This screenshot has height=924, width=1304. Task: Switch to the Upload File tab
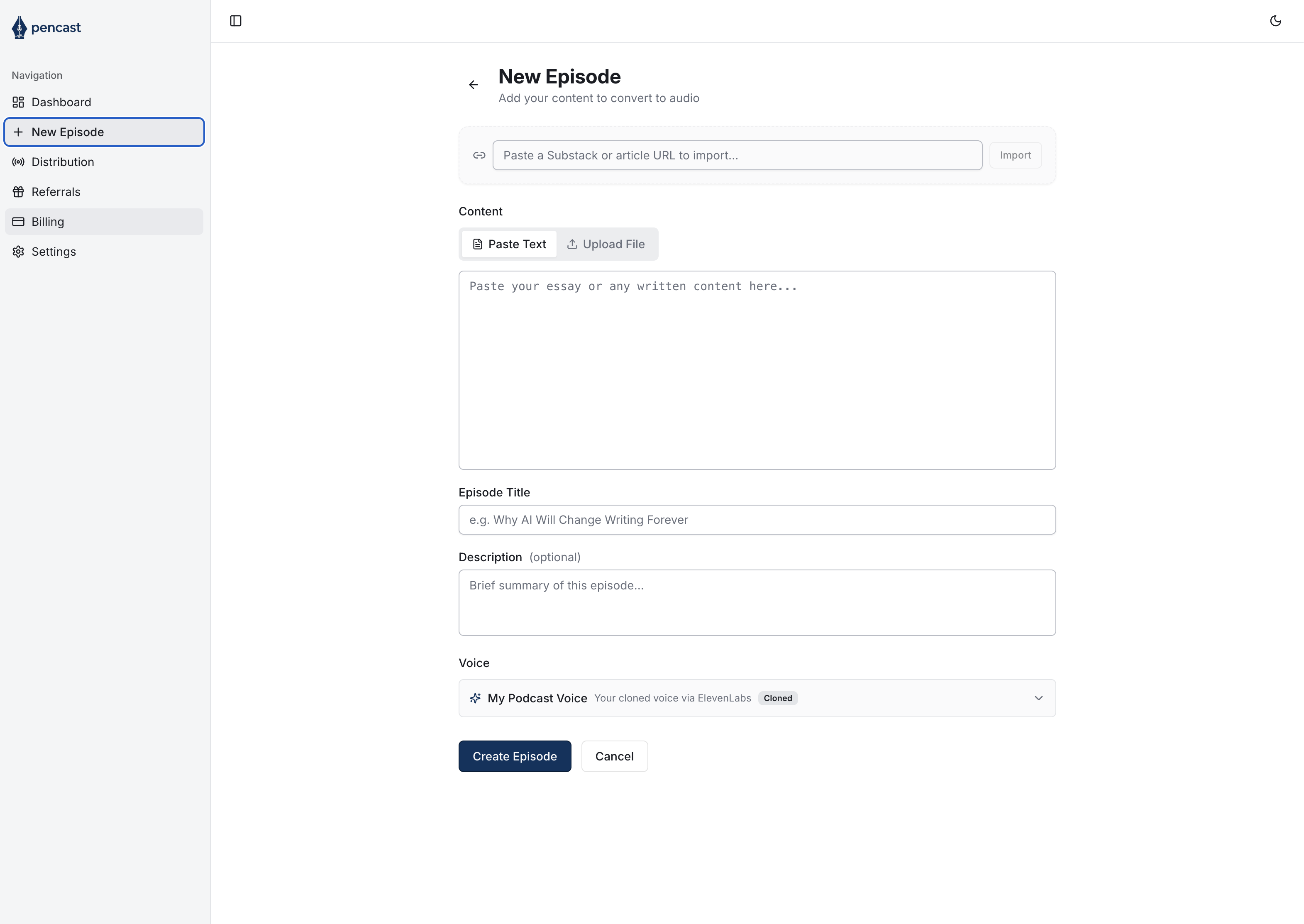[x=606, y=244]
